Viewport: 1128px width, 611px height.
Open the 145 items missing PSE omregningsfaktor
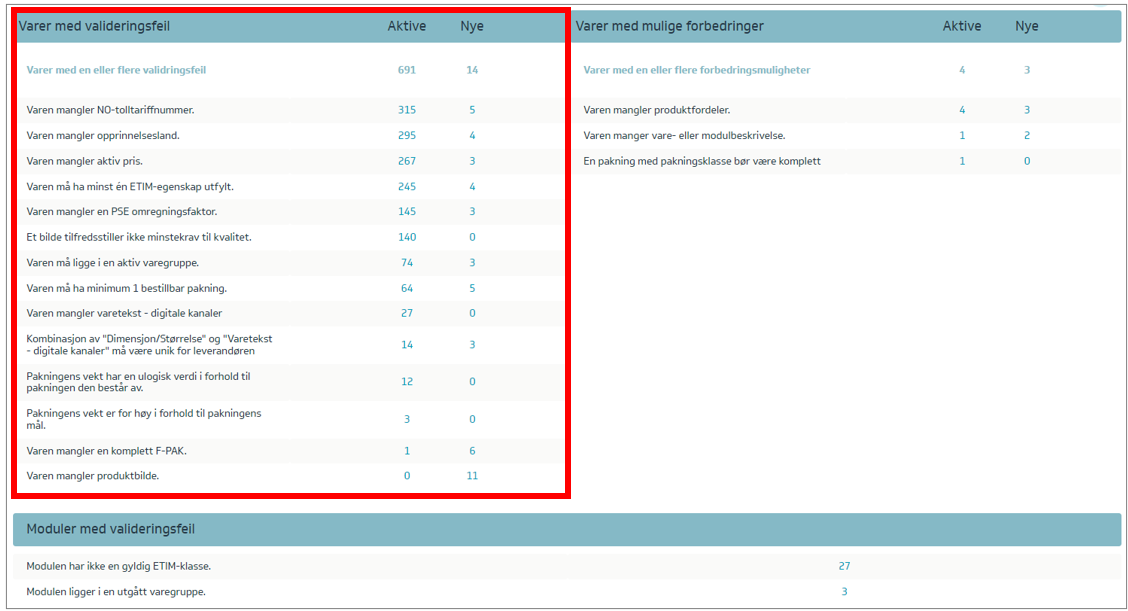pyautogui.click(x=406, y=212)
